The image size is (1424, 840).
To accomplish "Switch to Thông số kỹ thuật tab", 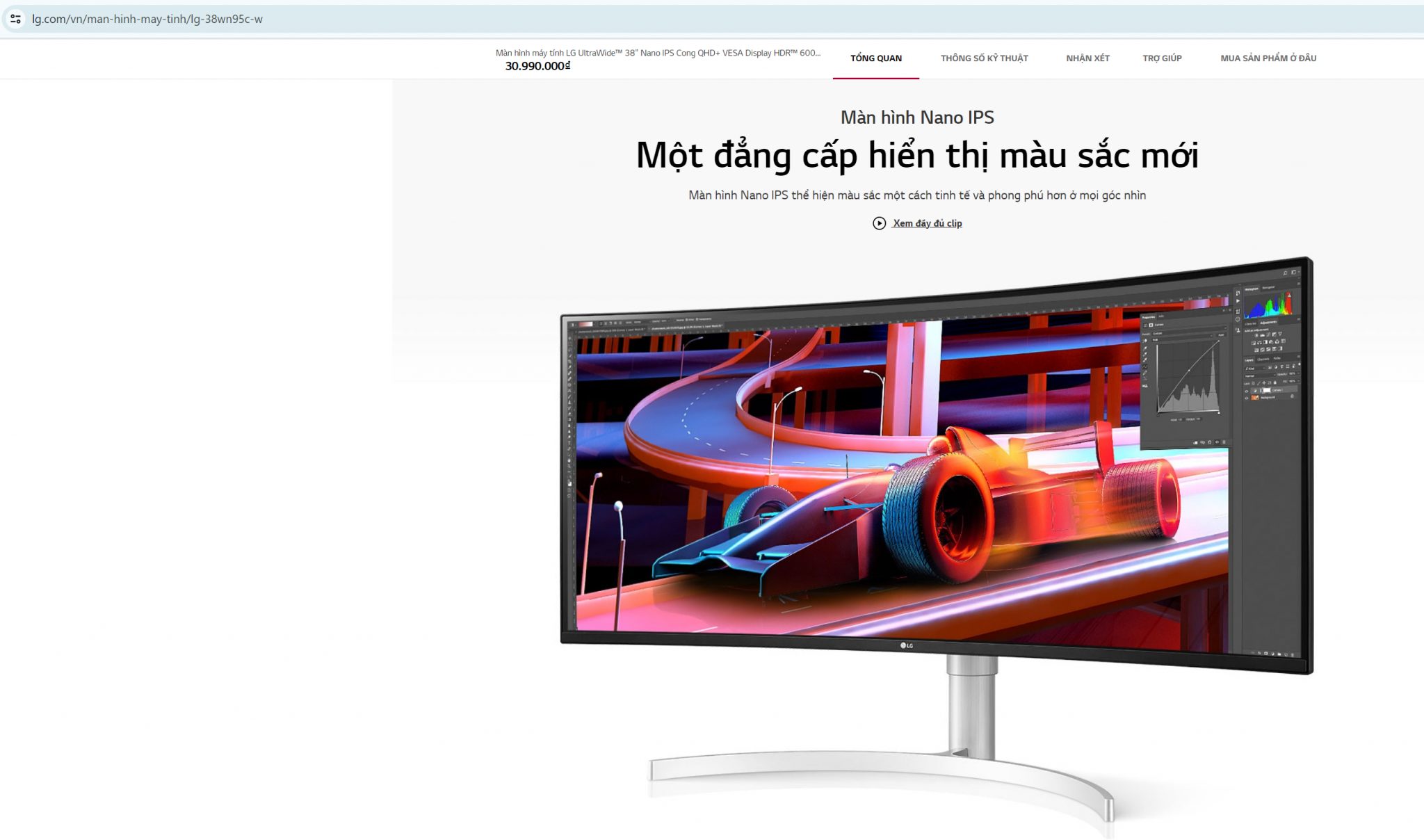I will 984,58.
